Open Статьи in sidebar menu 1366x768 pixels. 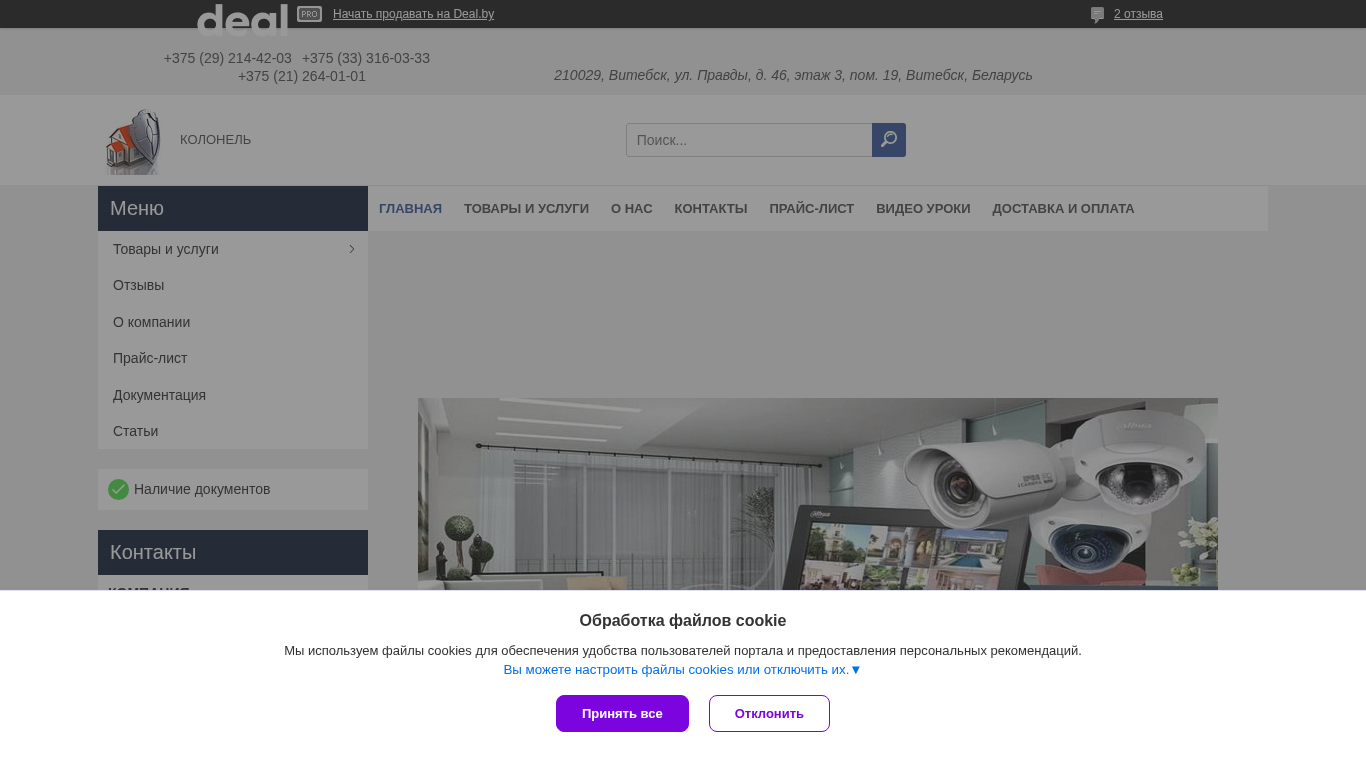click(136, 431)
